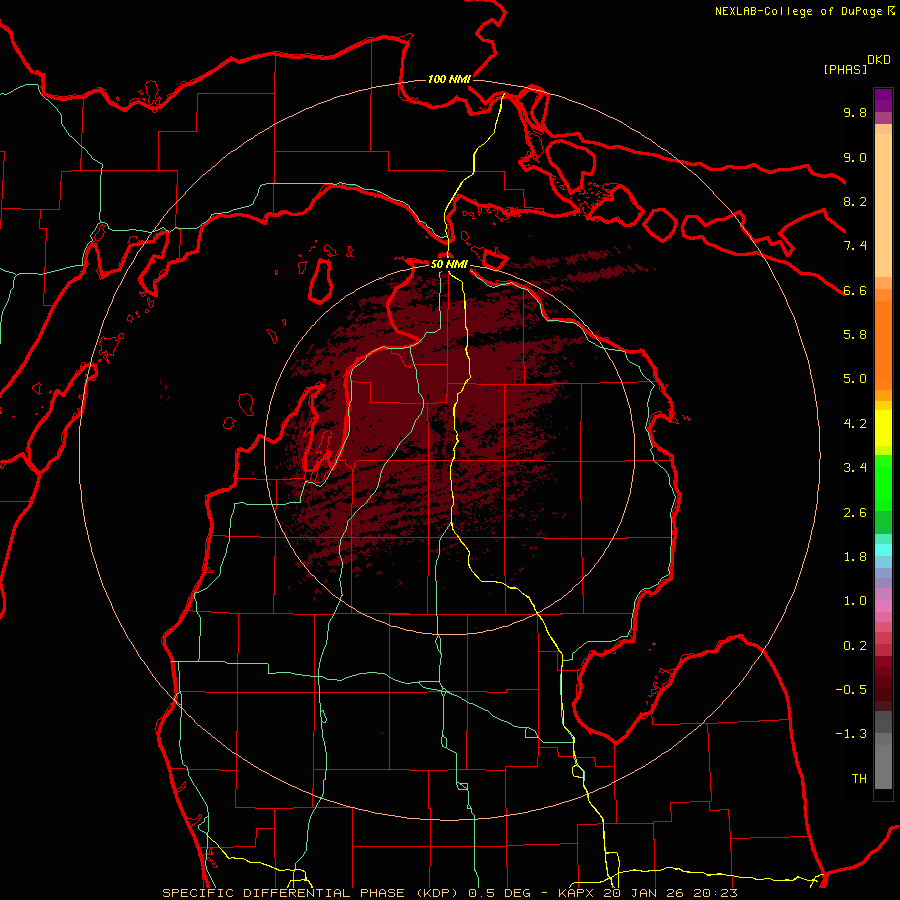Click the DKD label above the color scale

pos(879,60)
